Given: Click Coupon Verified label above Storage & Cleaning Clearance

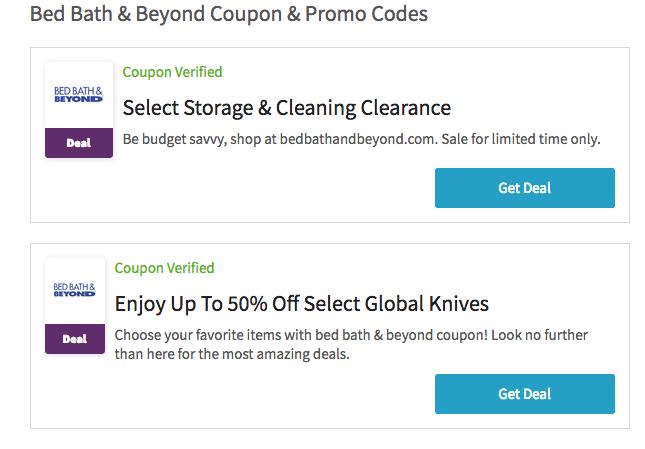Looking at the screenshot, I should click(x=172, y=72).
